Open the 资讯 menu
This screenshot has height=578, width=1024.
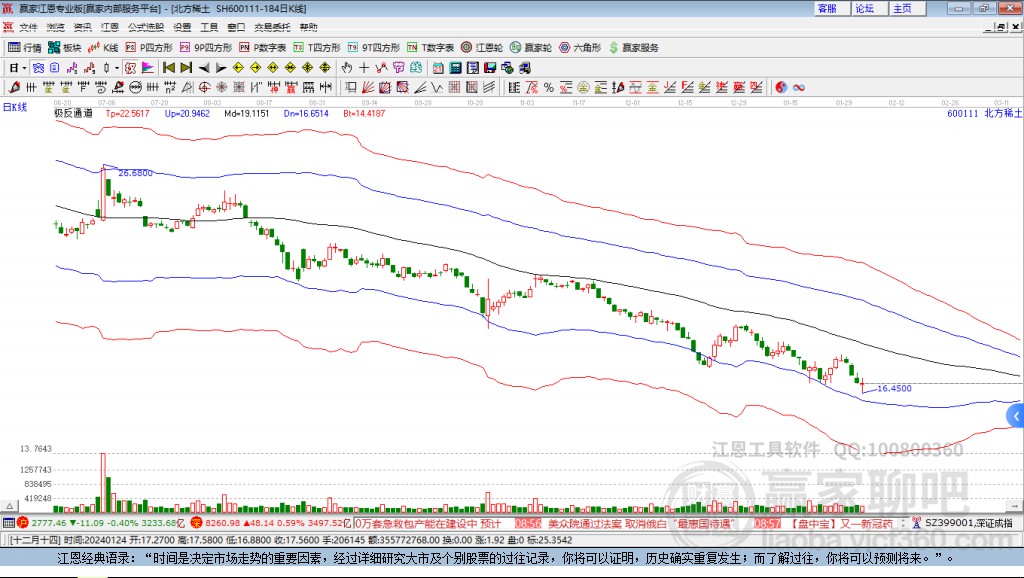[82, 27]
